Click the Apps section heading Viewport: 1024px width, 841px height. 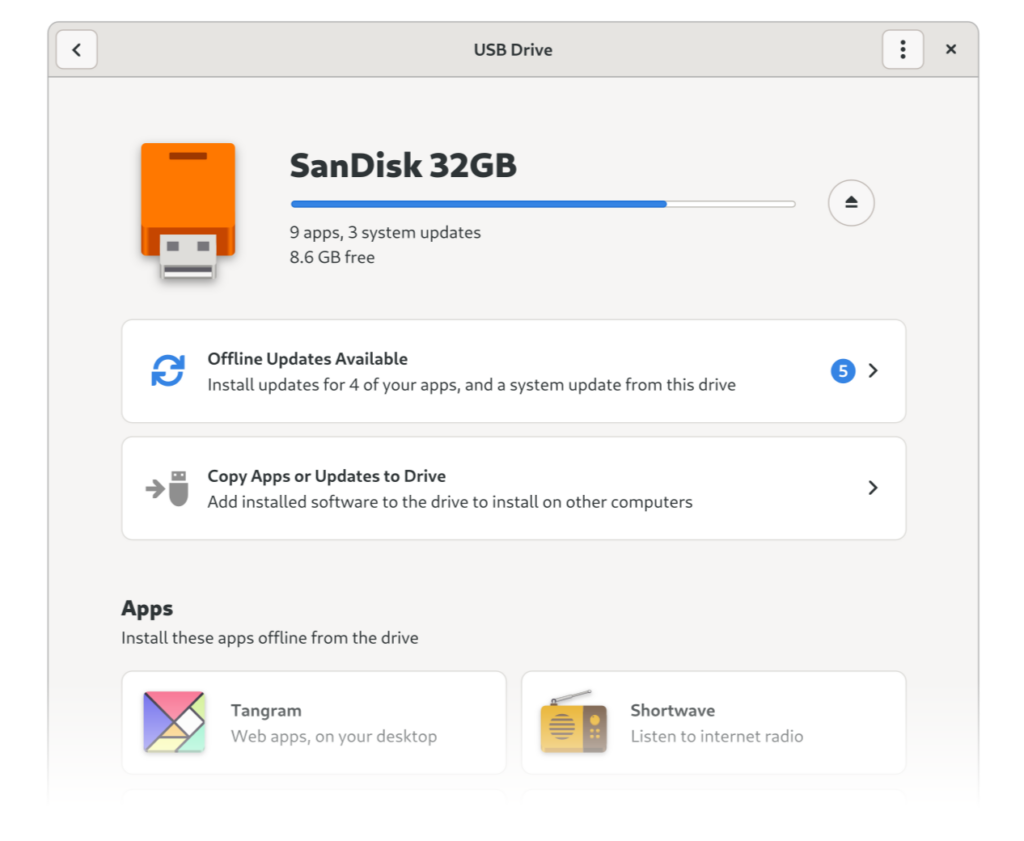[147, 609]
